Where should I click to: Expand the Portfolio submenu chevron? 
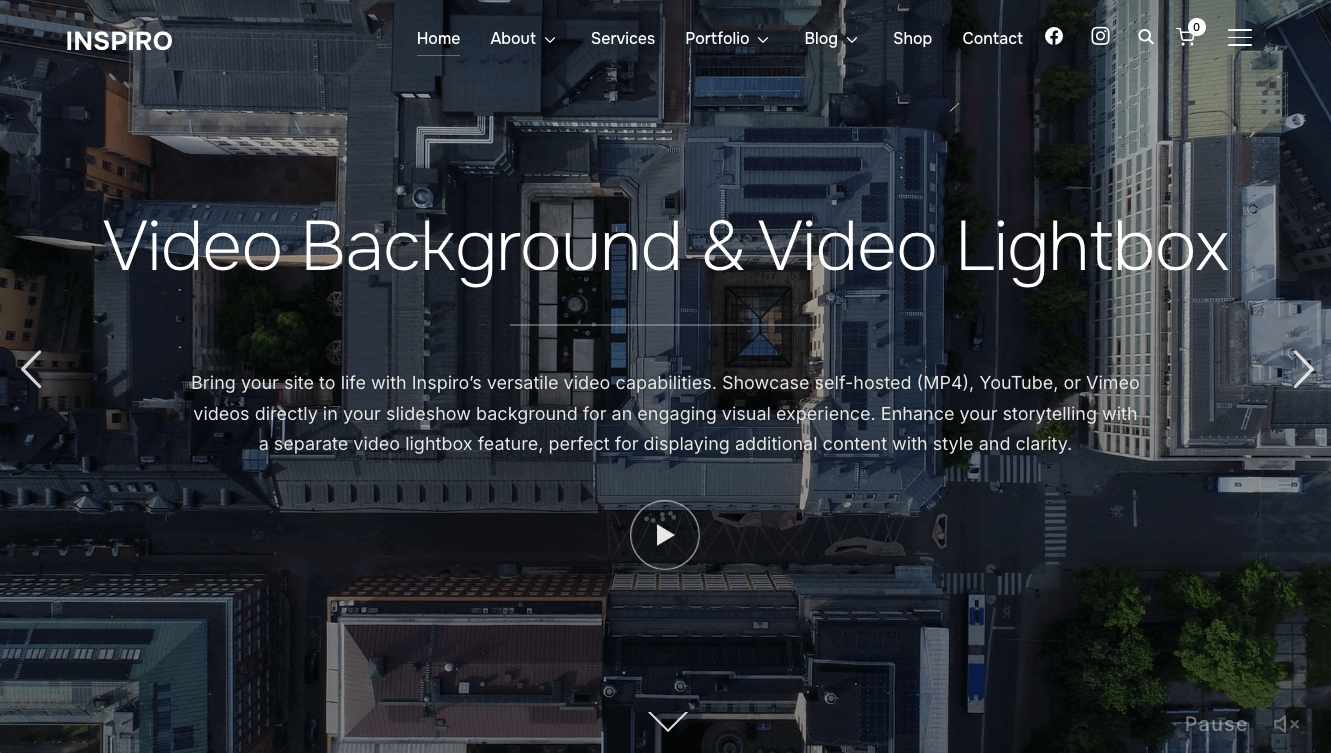[x=763, y=40]
